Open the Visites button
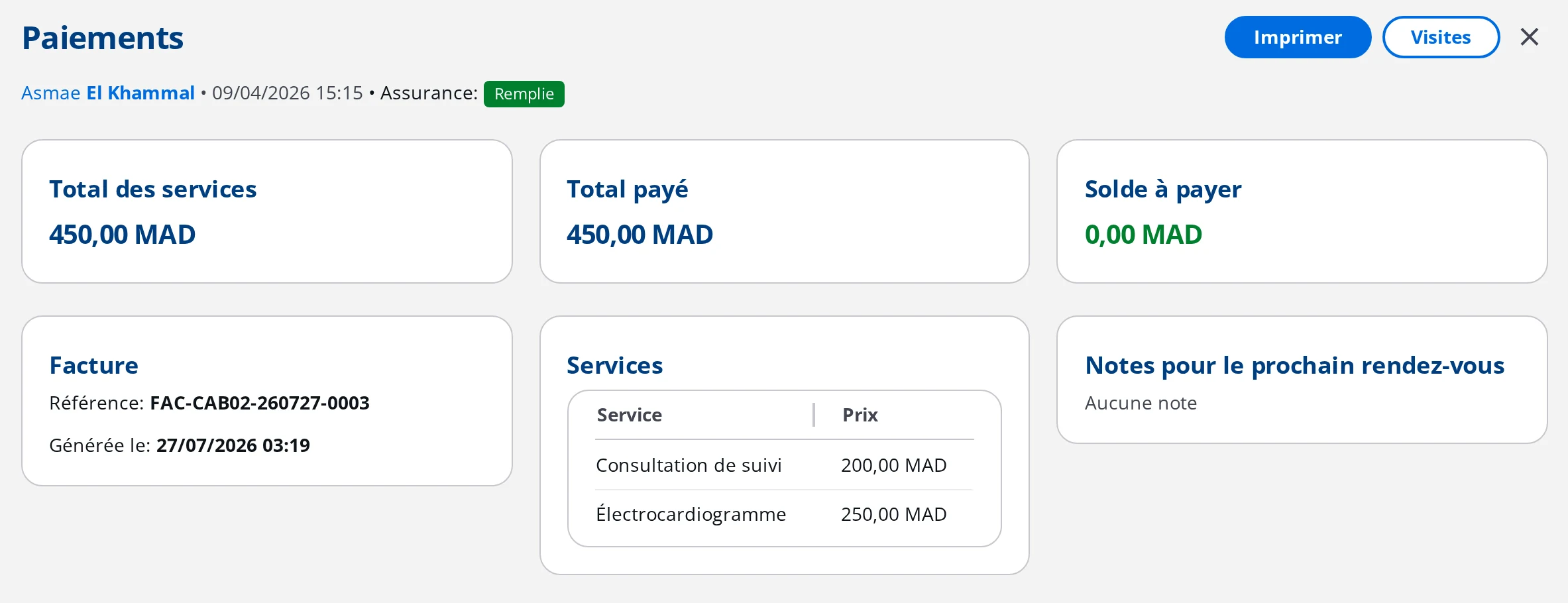 click(1441, 37)
